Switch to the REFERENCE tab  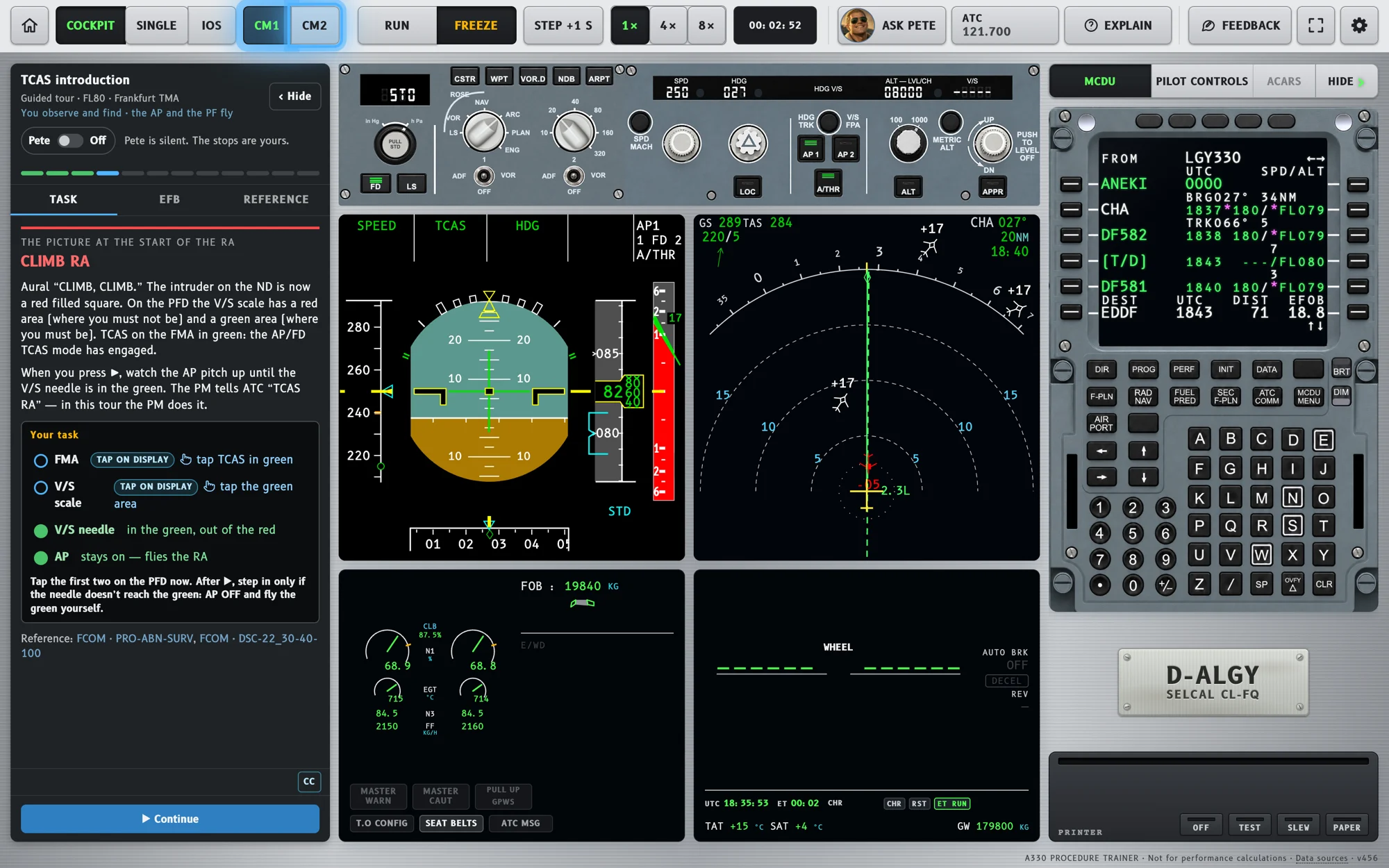pos(276,199)
